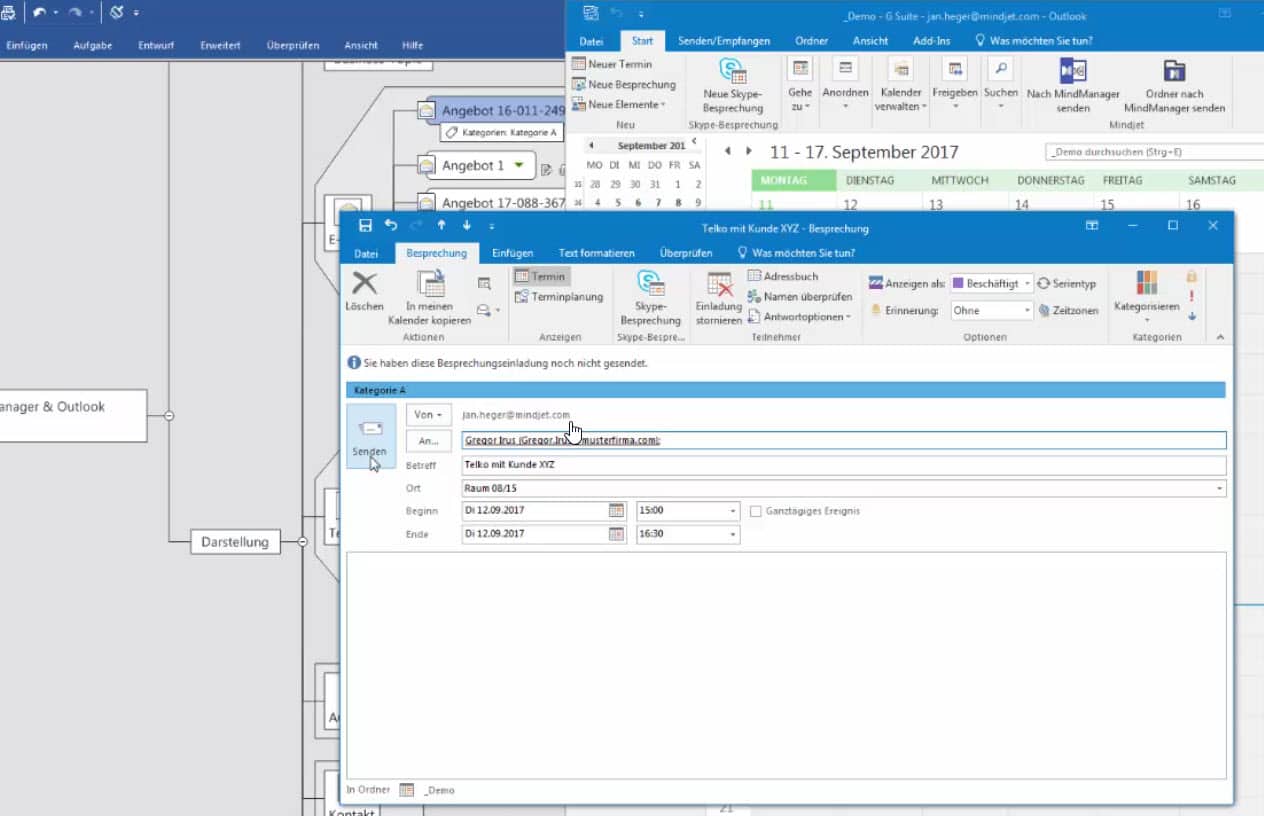This screenshot has height=816, width=1264.
Task: Open Freigeben menu in Outlook ribbon
Action: pos(955,85)
